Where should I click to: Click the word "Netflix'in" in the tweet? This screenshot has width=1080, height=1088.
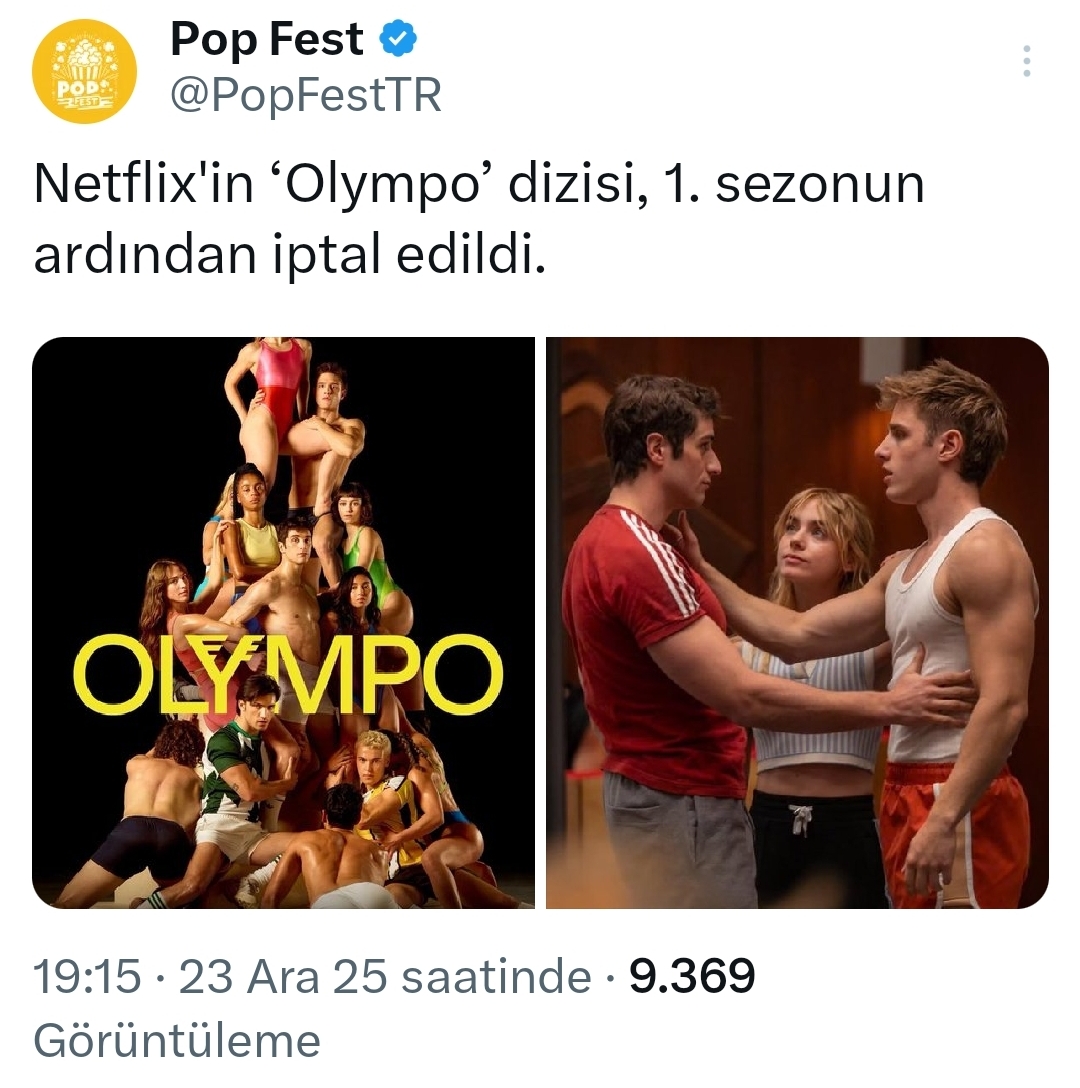(x=144, y=186)
